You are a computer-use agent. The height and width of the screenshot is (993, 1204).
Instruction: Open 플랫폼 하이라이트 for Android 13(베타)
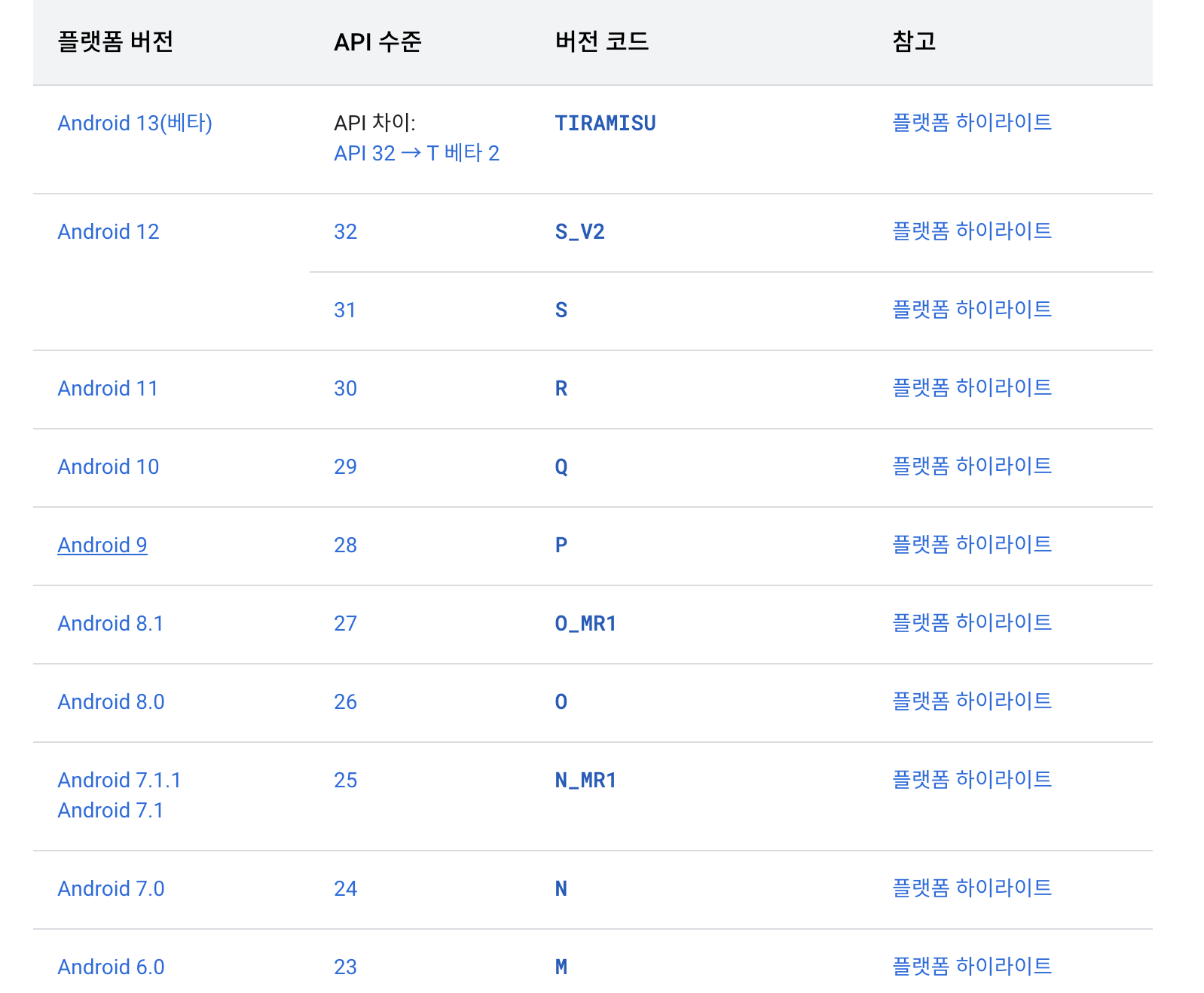pos(972,122)
